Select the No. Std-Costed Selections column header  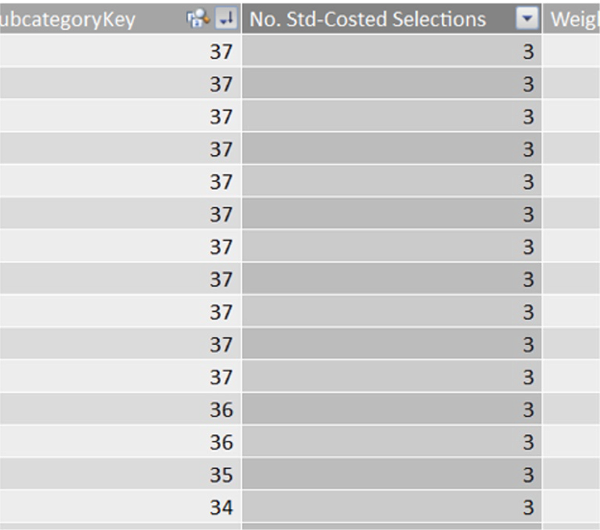(x=370, y=19)
